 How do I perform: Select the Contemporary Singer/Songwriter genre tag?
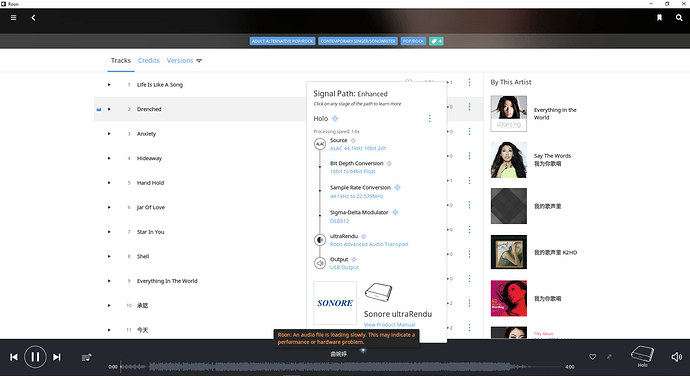pyautogui.click(x=358, y=41)
